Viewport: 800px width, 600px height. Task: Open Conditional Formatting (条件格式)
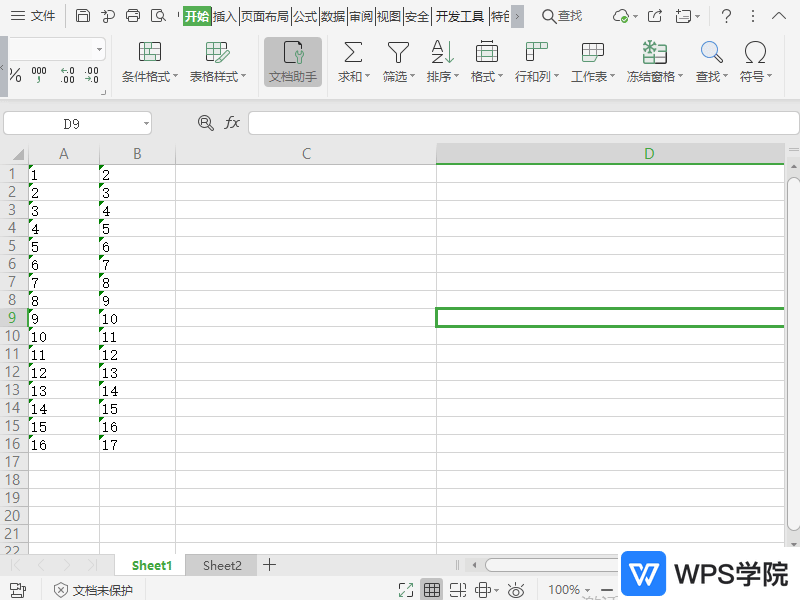point(150,62)
